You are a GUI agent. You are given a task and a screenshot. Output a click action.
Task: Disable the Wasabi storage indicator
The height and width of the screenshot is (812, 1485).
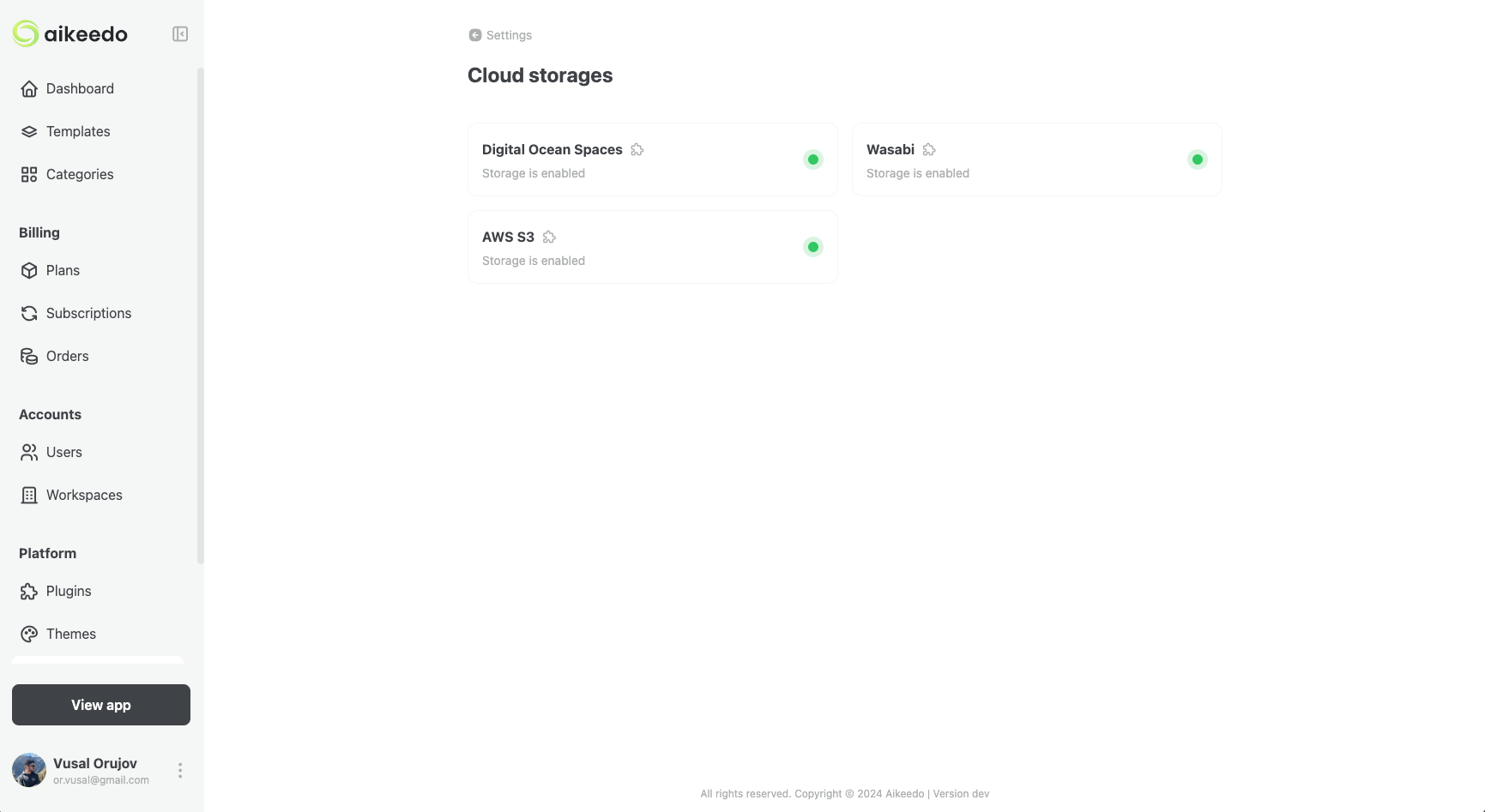coord(1197,159)
